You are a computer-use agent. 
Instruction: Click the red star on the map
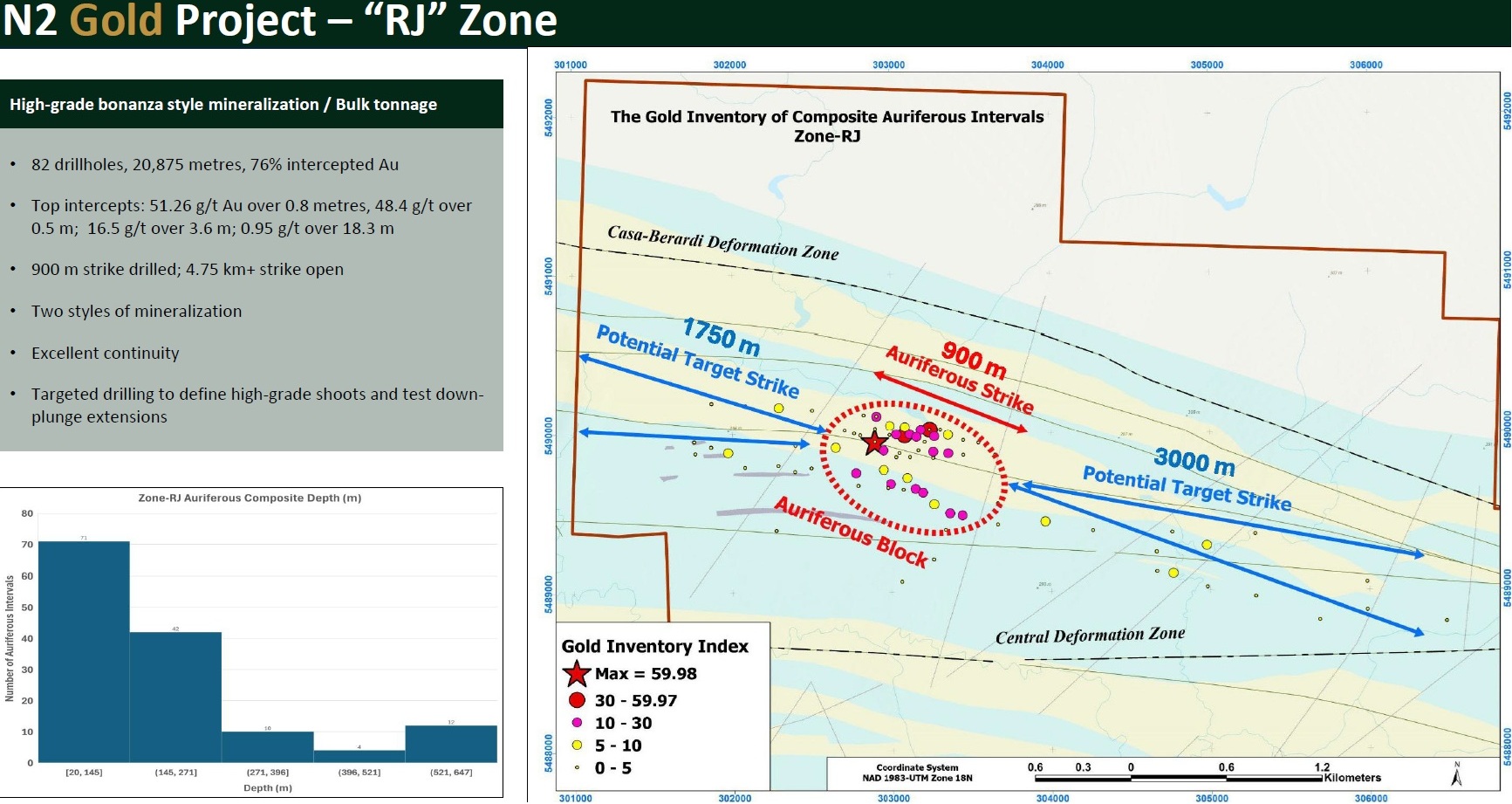(x=874, y=443)
